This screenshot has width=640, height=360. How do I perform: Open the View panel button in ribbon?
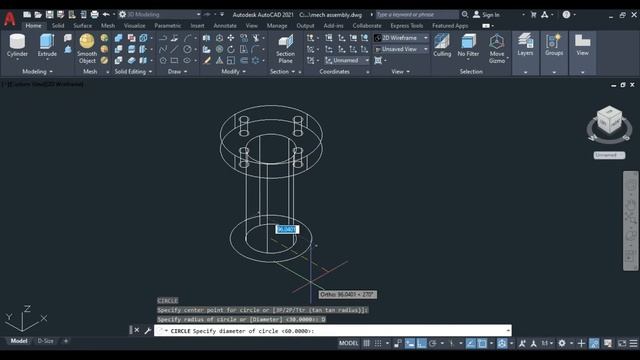coord(582,45)
